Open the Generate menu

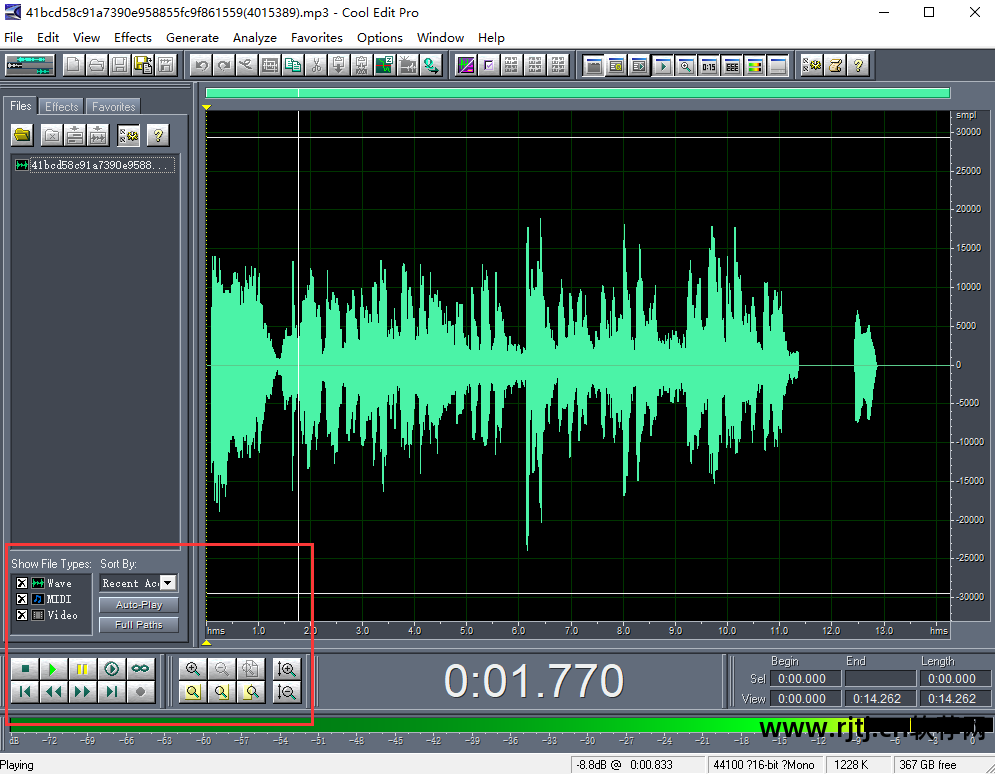pyautogui.click(x=192, y=37)
